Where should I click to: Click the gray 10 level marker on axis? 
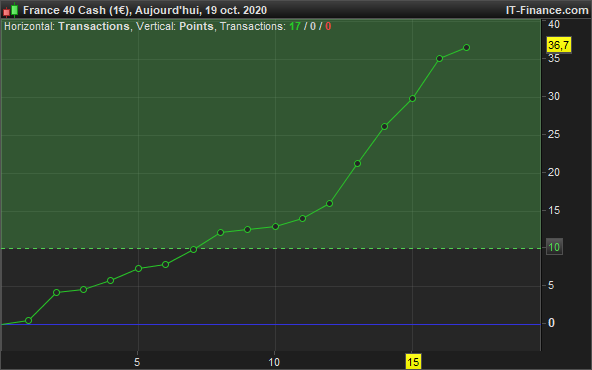pyautogui.click(x=554, y=247)
